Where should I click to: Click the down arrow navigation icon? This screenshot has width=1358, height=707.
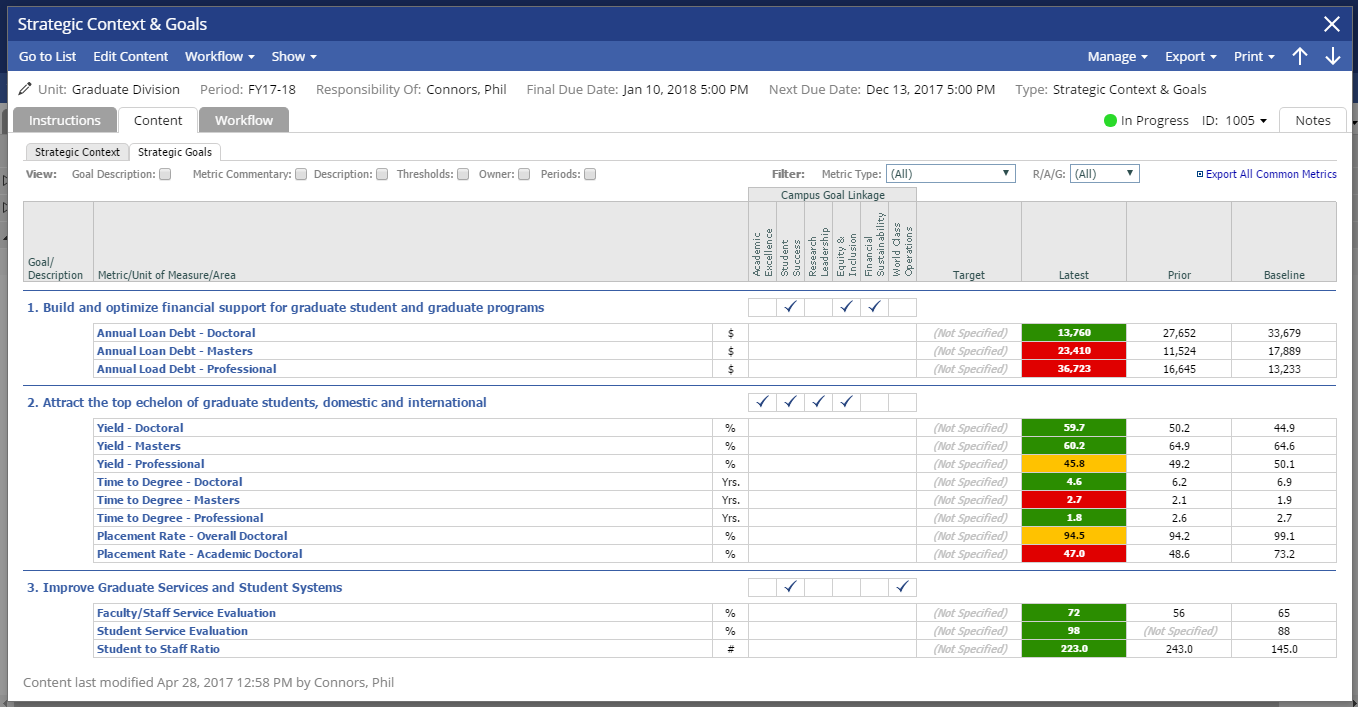point(1332,57)
